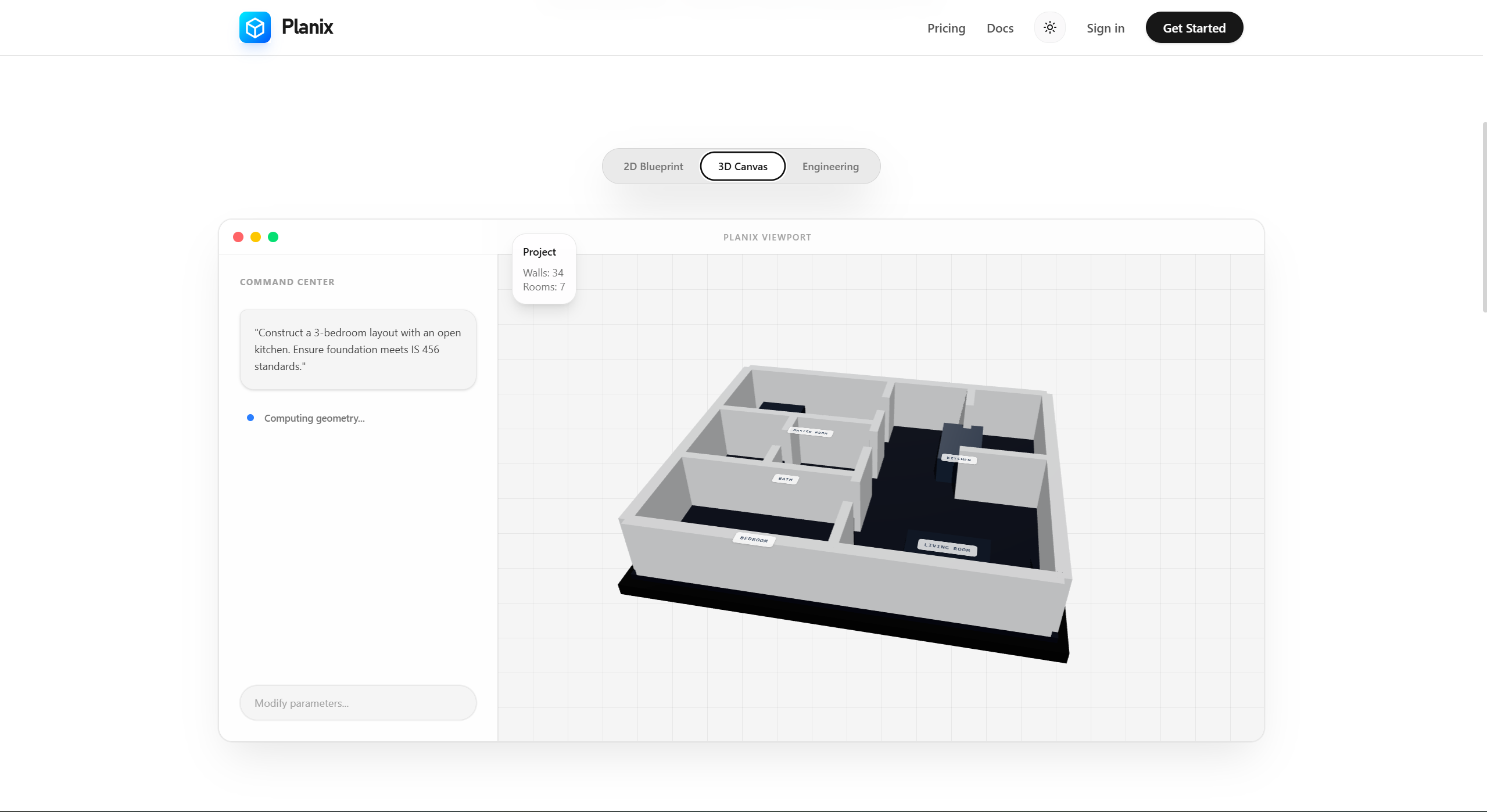The height and width of the screenshot is (812, 1487).
Task: Click the Planix cube logo icon
Action: coord(255,27)
